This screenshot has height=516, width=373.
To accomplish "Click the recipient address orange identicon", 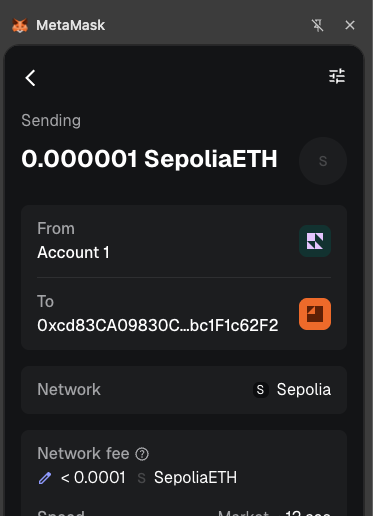I will coord(315,314).
